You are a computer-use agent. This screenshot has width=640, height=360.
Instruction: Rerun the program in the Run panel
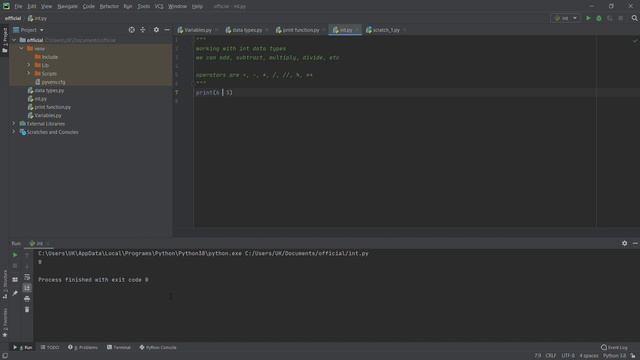[15, 255]
